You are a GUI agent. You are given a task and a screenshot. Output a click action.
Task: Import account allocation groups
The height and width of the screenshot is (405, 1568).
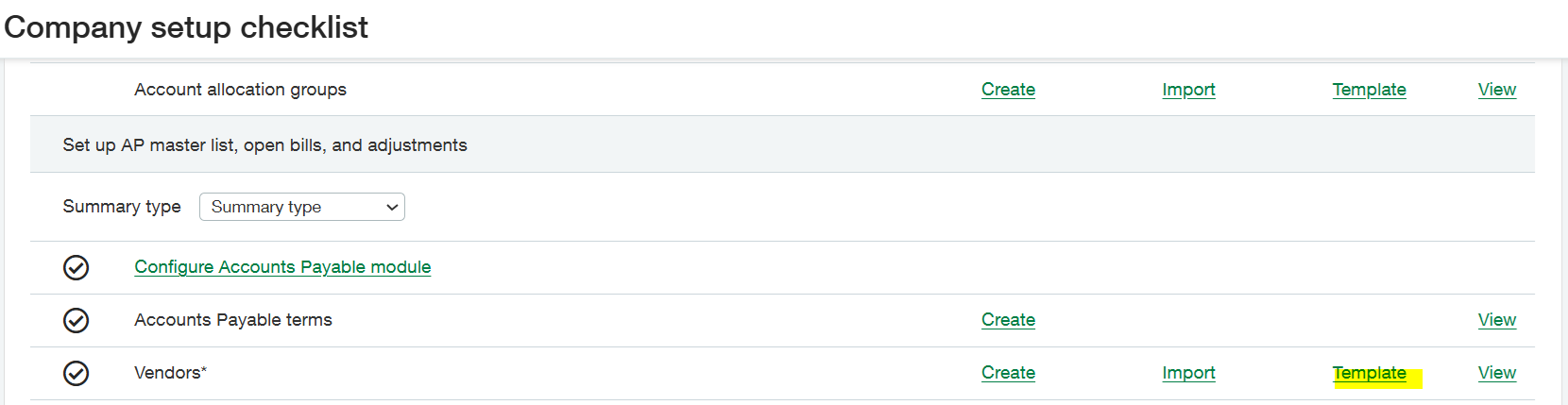1188,90
